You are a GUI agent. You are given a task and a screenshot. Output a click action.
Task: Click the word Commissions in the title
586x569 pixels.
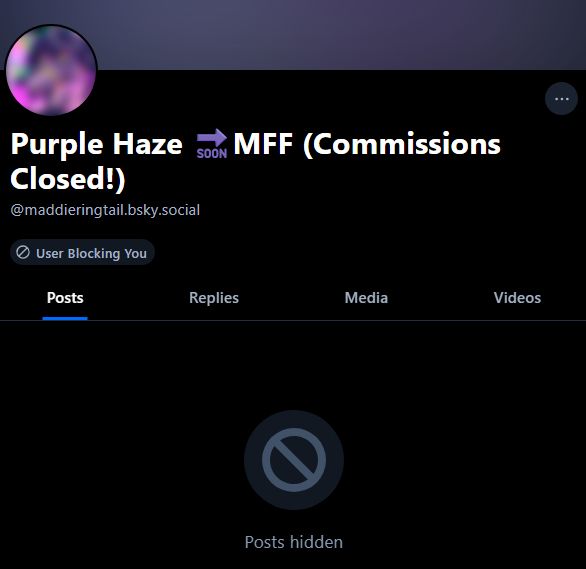407,144
